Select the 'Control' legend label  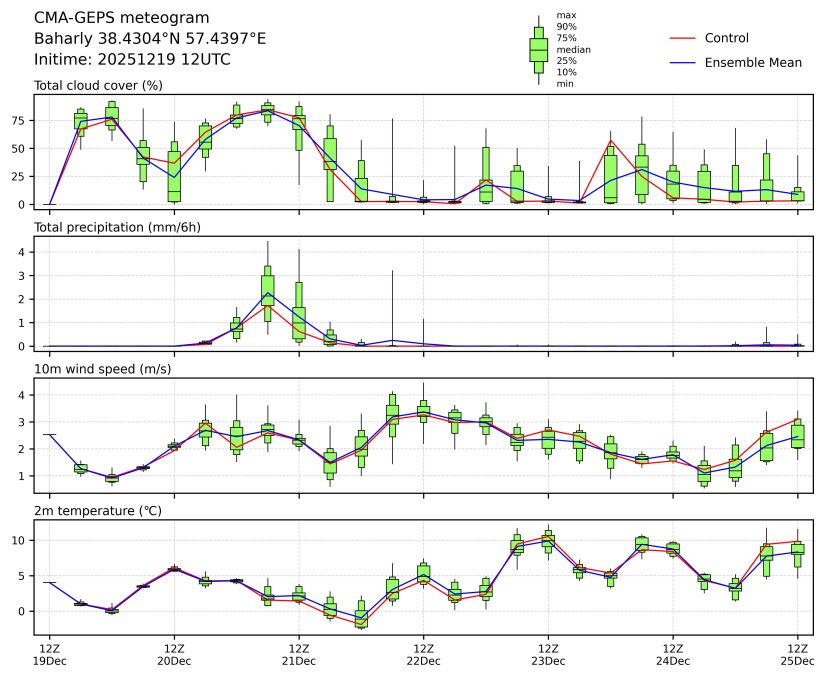pos(727,38)
